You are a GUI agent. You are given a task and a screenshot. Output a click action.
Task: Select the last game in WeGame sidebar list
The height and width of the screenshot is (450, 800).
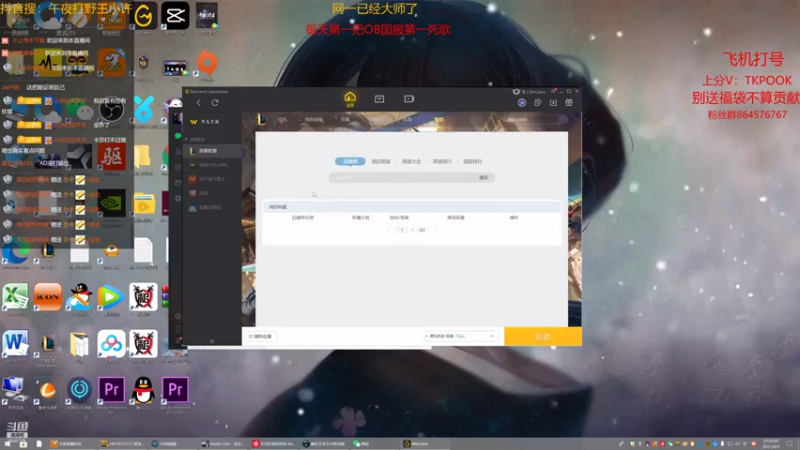coord(213,208)
